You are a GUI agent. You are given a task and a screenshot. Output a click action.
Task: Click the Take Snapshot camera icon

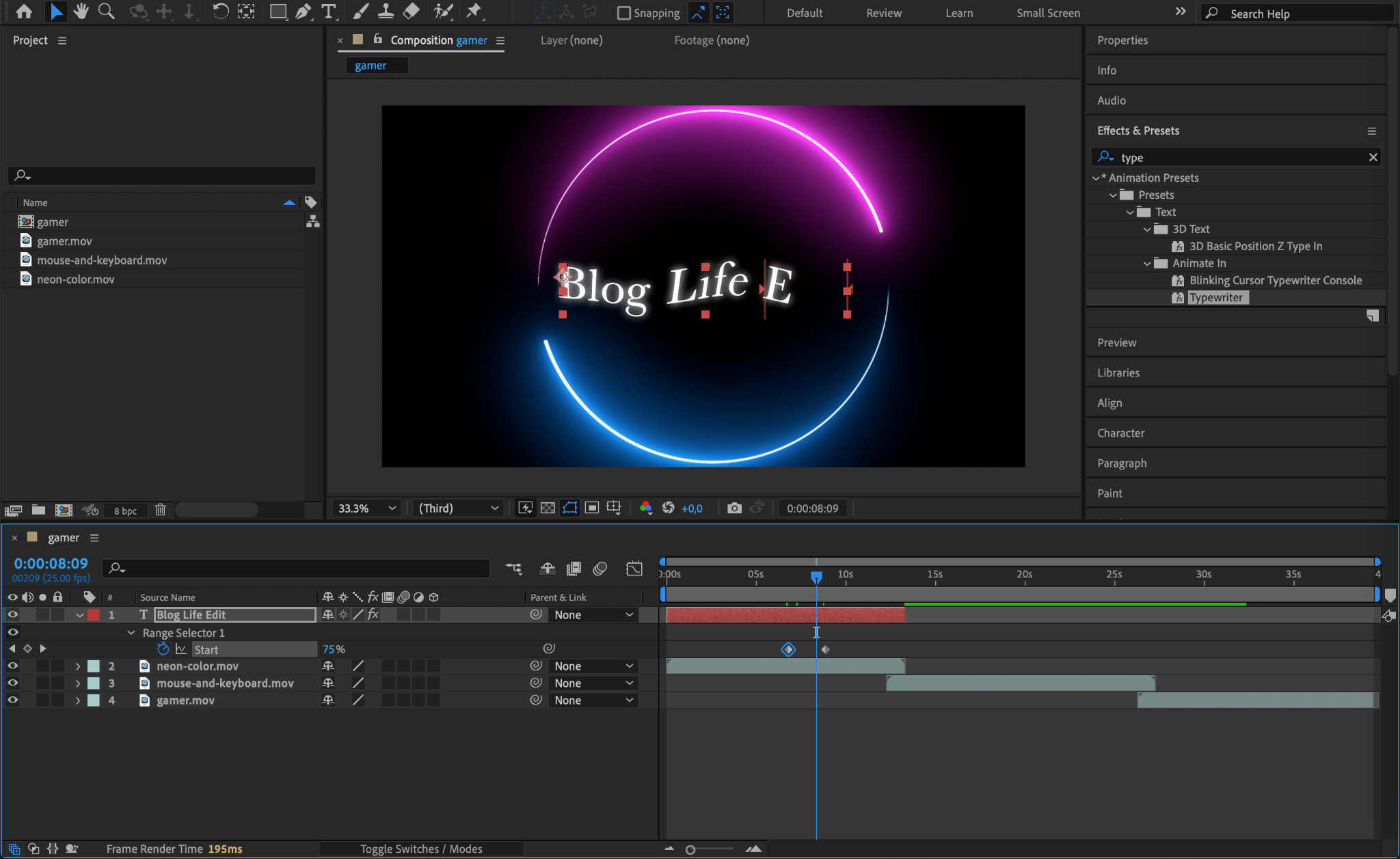[x=734, y=508]
